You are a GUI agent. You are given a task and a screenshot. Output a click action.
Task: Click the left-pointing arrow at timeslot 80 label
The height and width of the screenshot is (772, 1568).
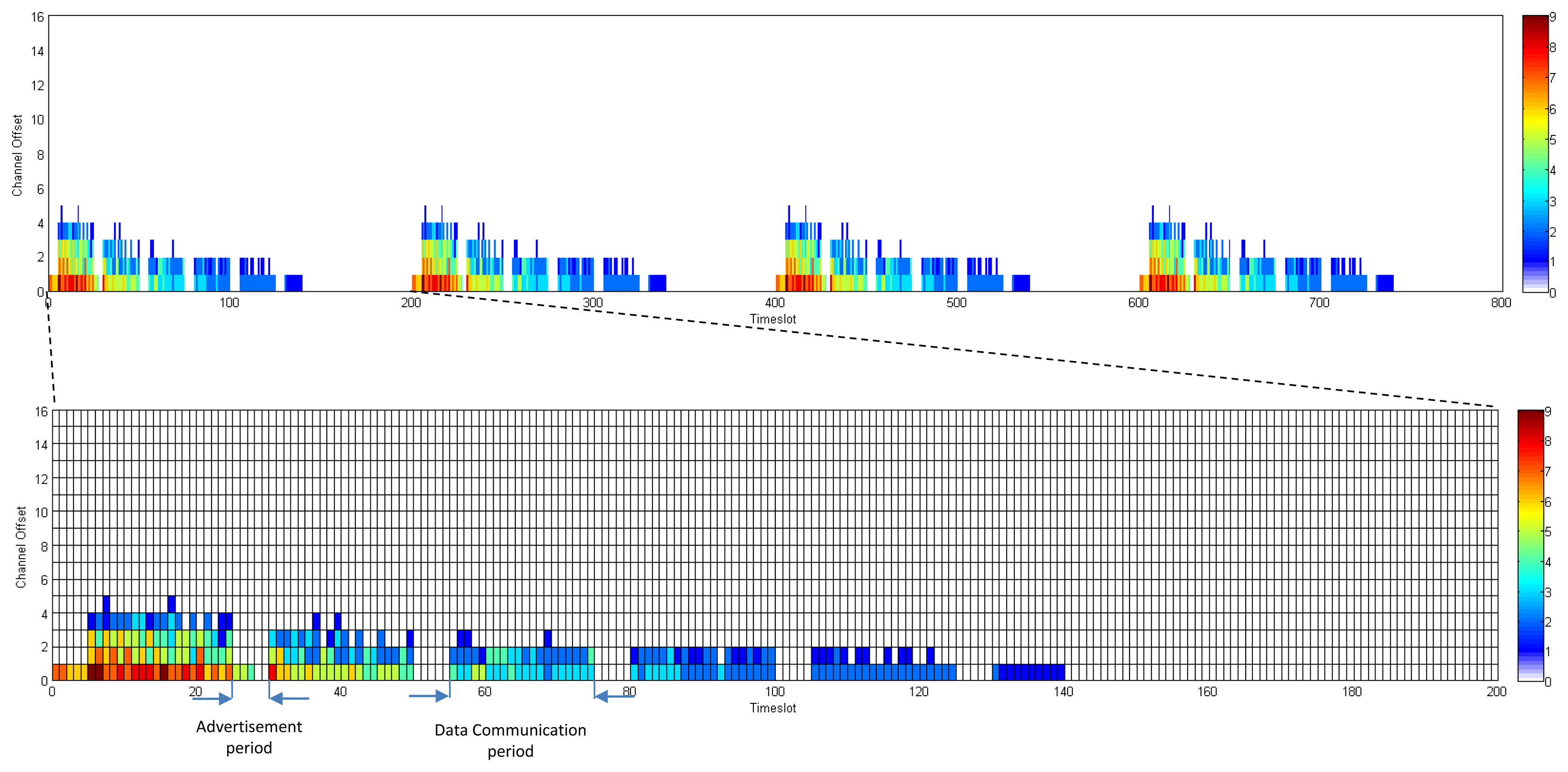coord(614,696)
